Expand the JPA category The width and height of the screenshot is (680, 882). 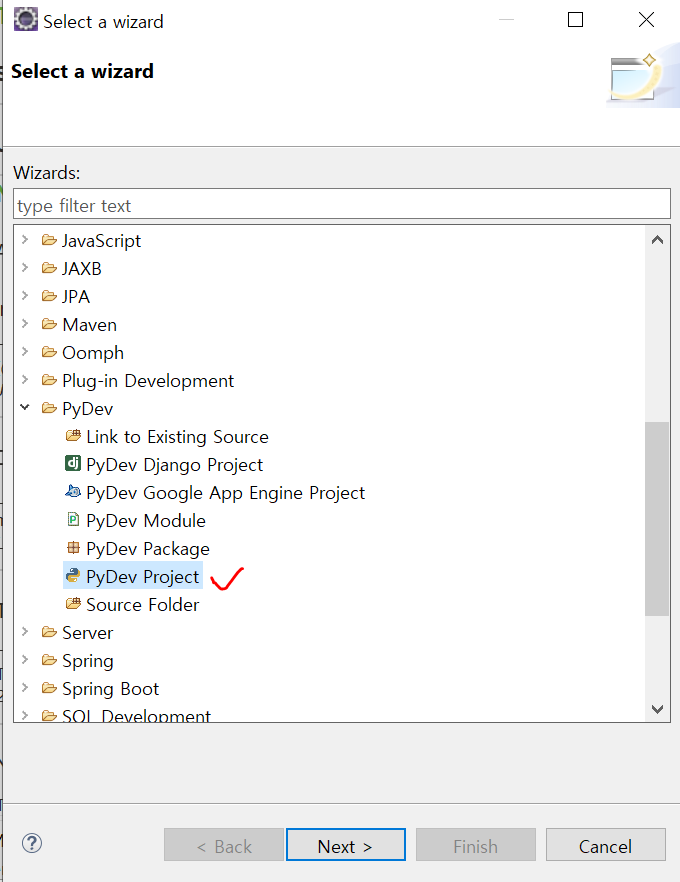tap(25, 296)
